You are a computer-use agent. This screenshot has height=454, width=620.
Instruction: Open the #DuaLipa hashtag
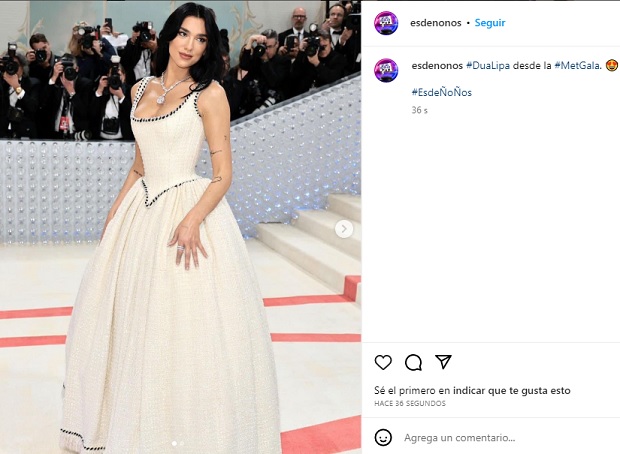488,66
